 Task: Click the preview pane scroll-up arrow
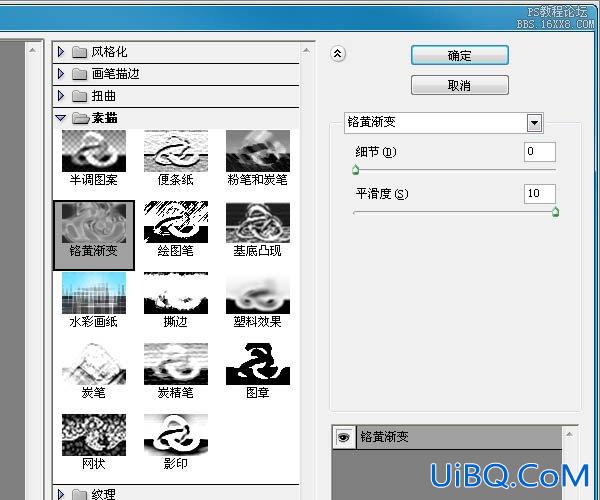[33, 50]
